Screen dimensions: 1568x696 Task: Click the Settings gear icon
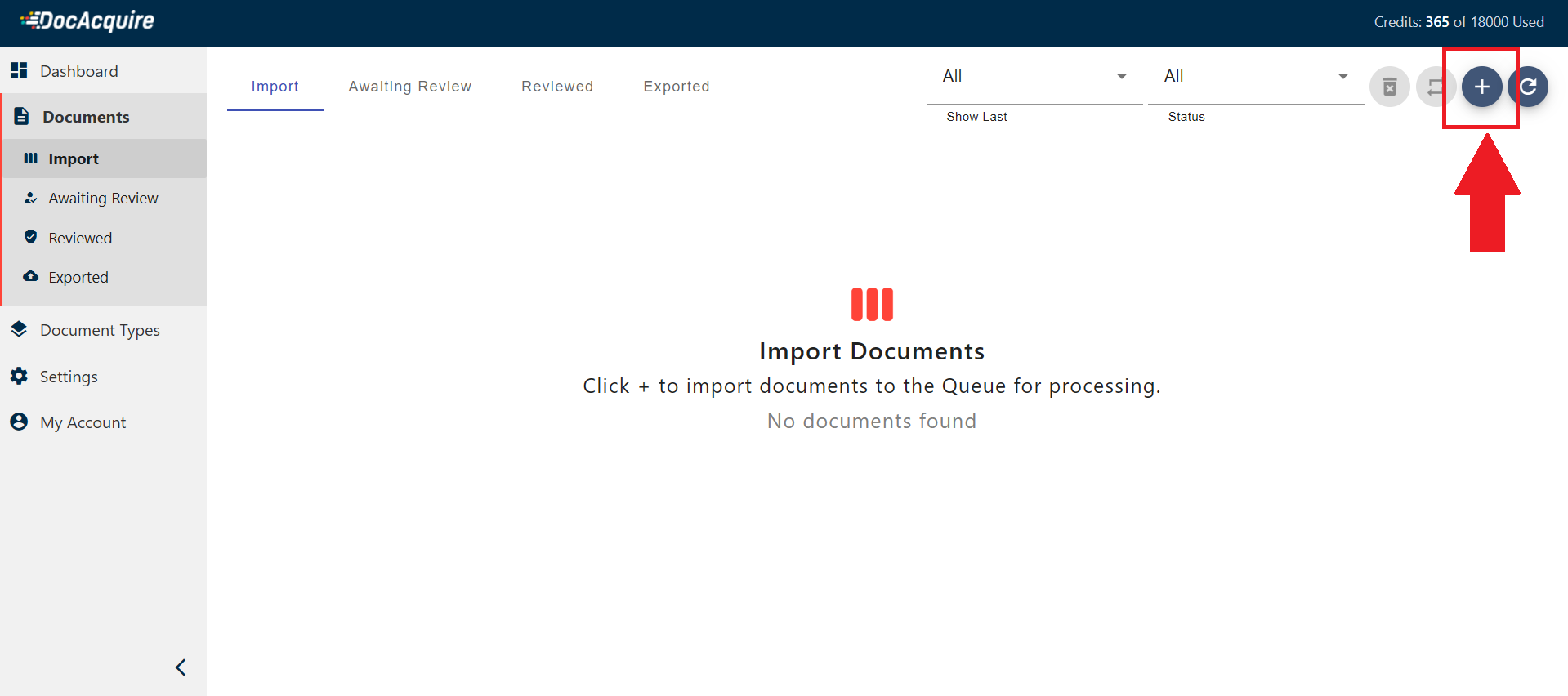19,377
